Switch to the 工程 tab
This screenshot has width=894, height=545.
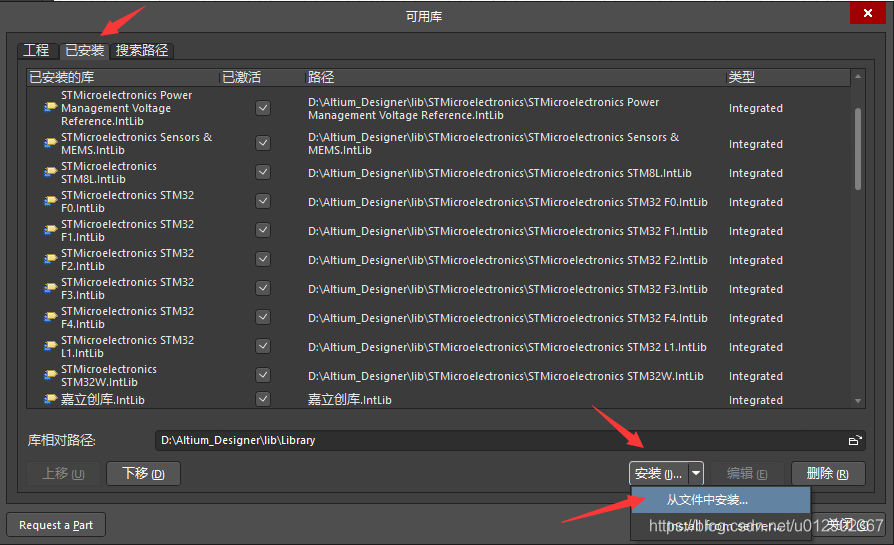(x=36, y=50)
